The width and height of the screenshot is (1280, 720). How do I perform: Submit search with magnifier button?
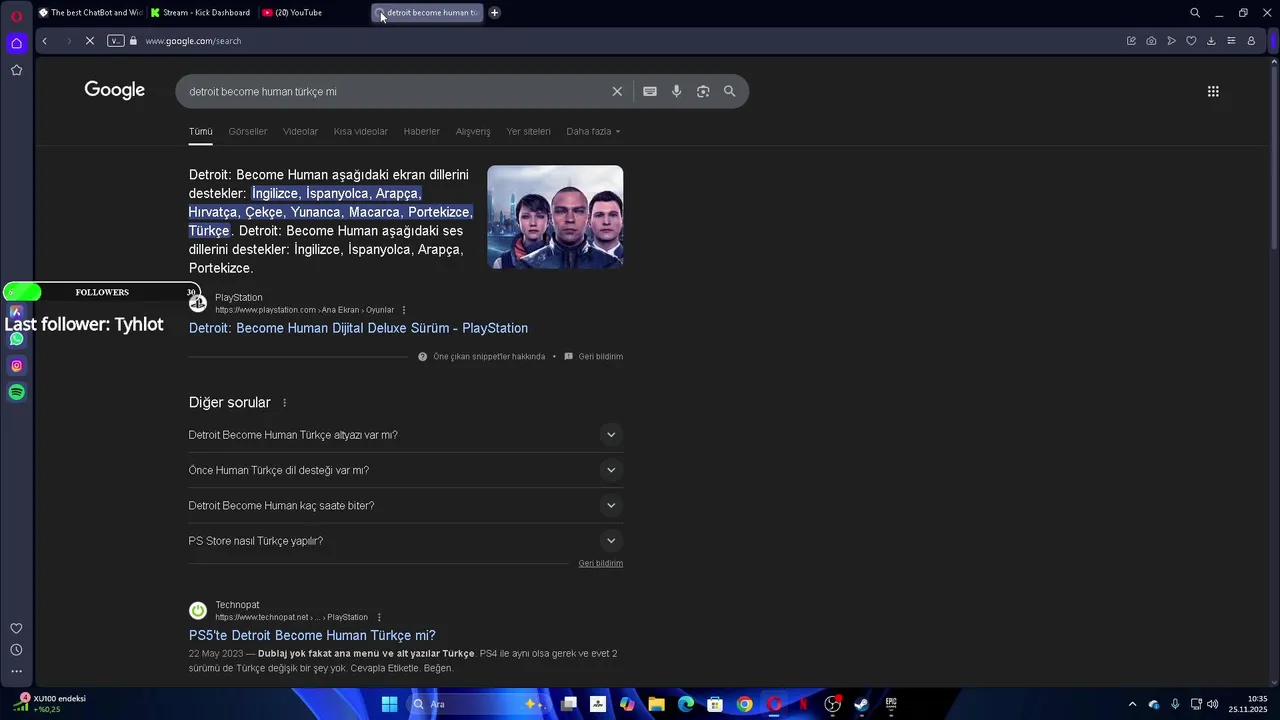pos(730,91)
